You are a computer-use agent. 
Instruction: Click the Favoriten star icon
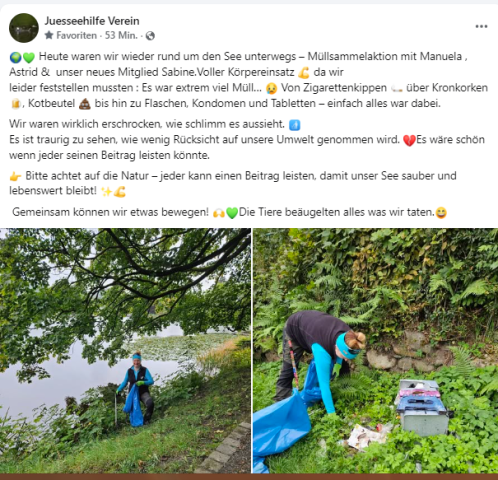click(49, 35)
